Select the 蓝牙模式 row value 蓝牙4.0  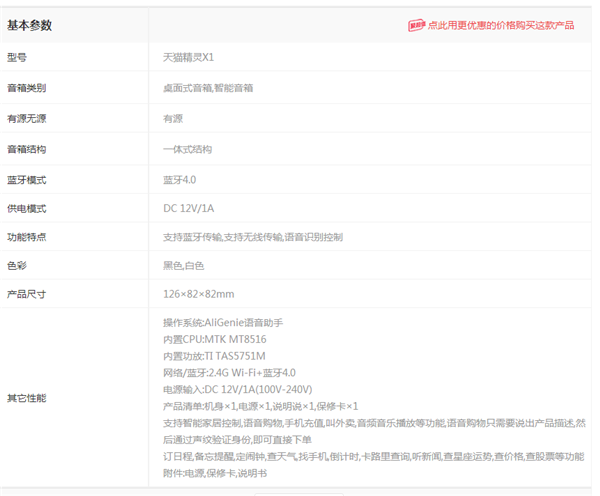(179, 180)
